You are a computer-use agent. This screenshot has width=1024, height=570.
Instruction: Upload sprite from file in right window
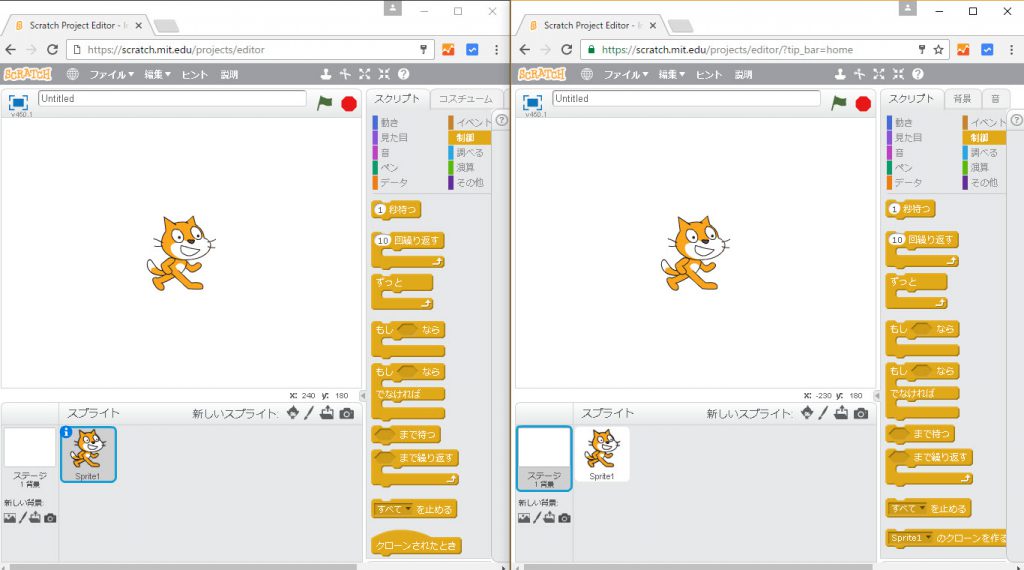841,413
